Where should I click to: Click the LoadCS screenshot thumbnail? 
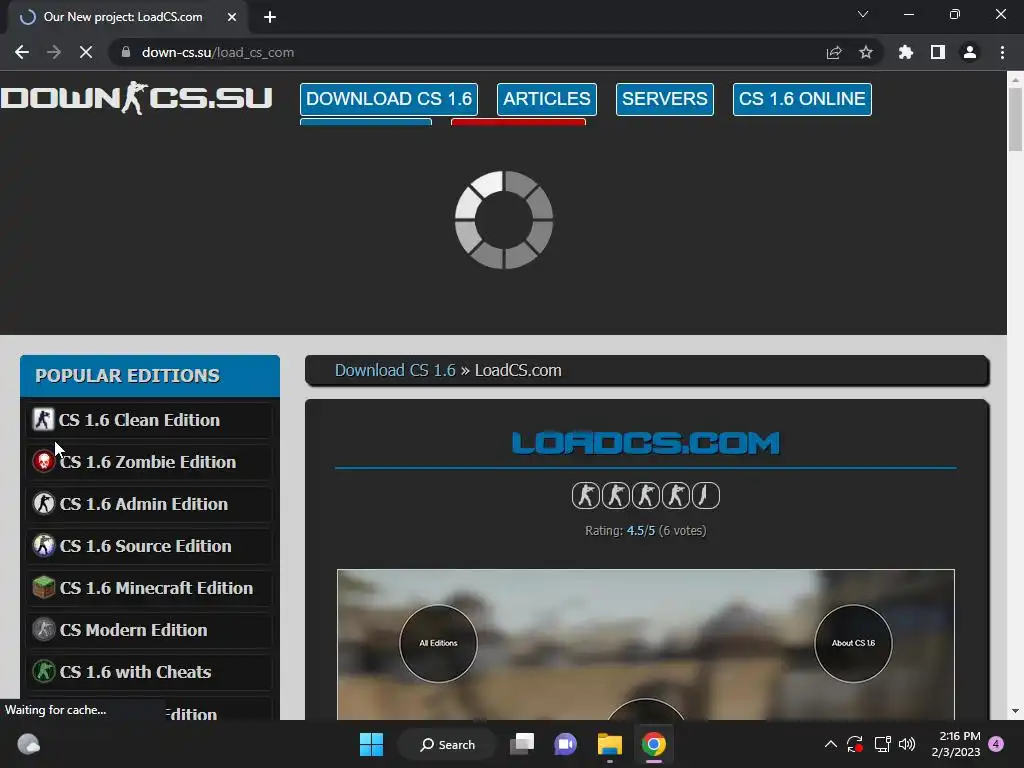(x=645, y=645)
